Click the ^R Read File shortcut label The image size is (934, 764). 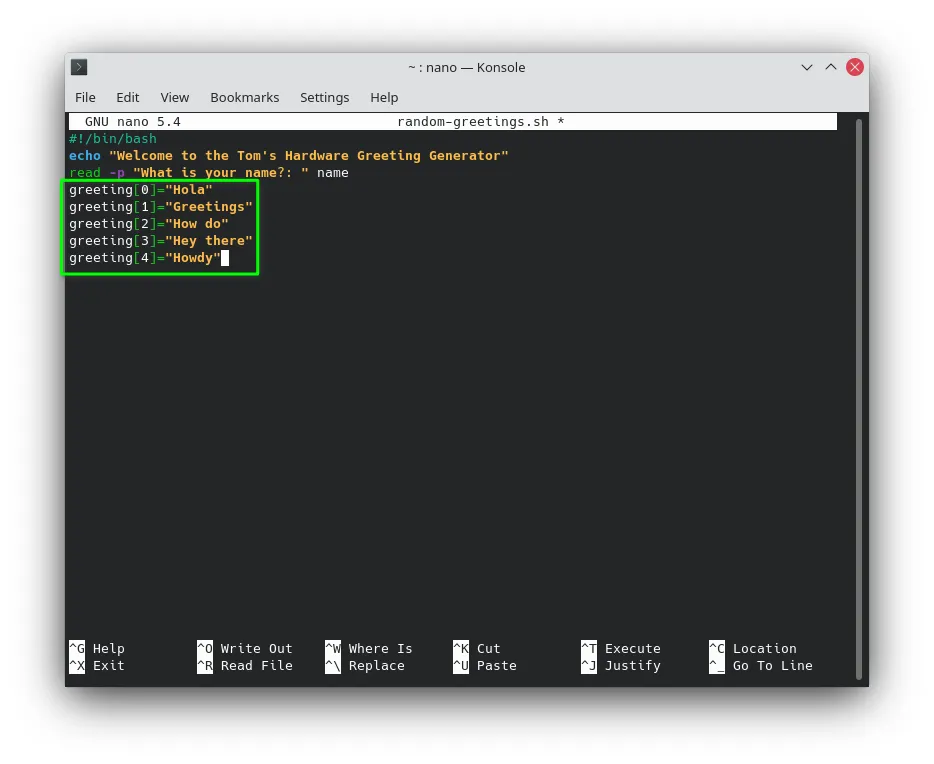[x=245, y=666]
